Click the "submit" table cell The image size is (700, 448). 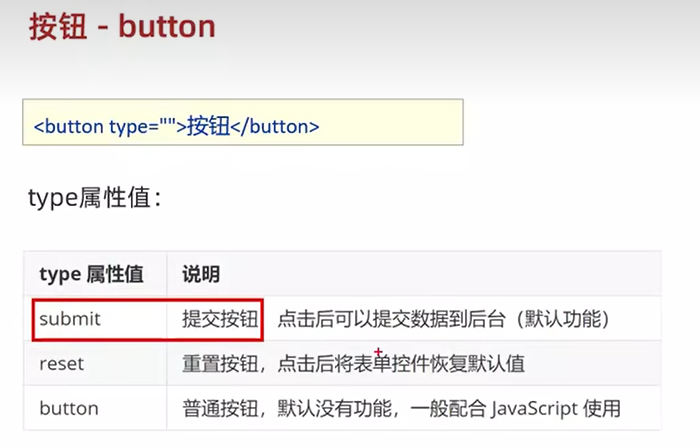tap(70, 319)
